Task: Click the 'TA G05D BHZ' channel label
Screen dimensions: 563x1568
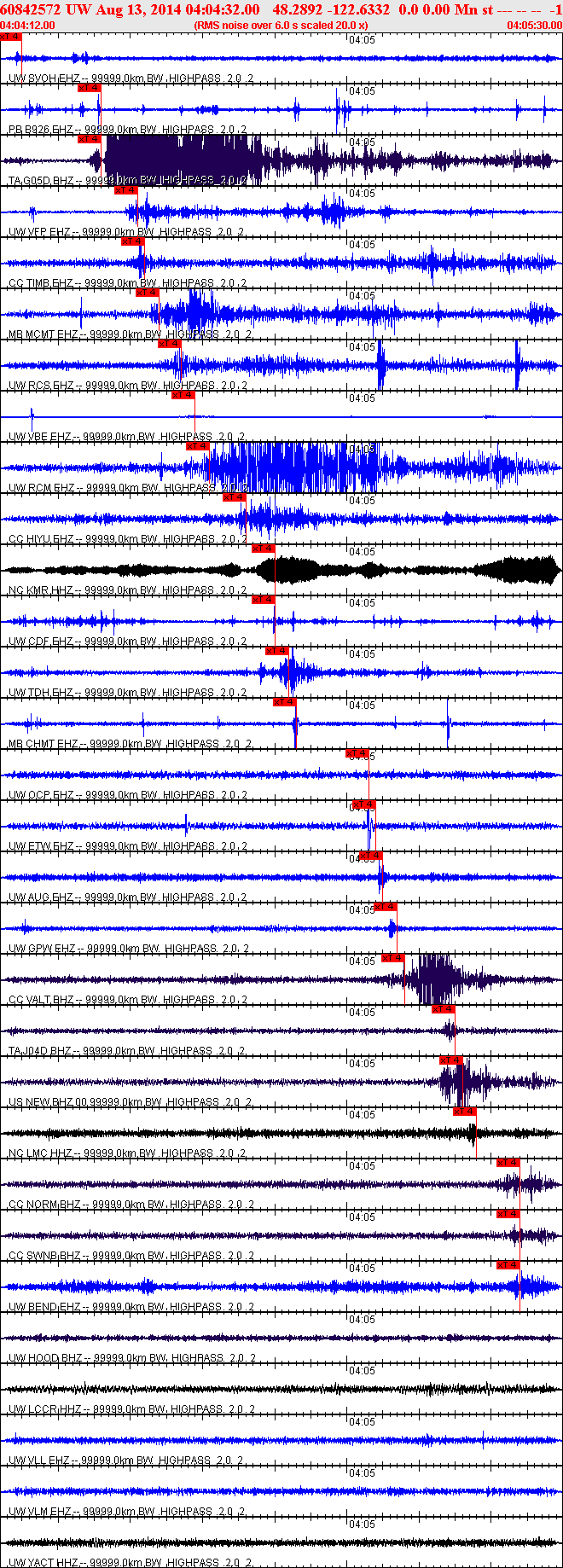Action: tap(40, 181)
